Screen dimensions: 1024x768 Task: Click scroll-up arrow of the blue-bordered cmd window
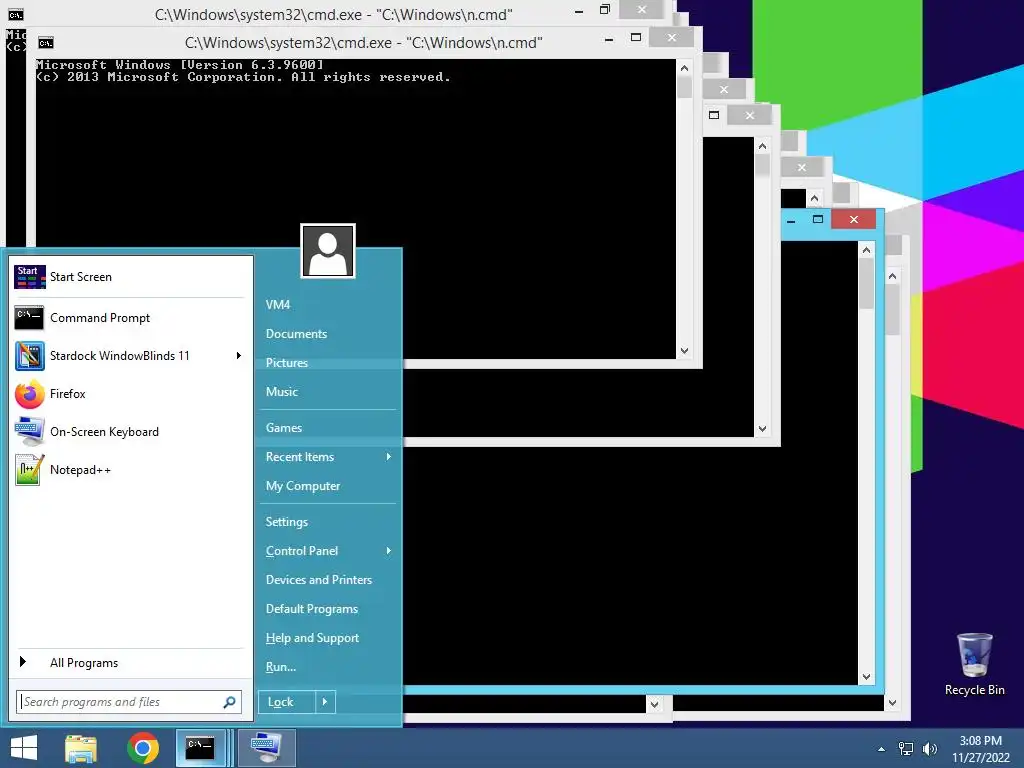point(867,250)
